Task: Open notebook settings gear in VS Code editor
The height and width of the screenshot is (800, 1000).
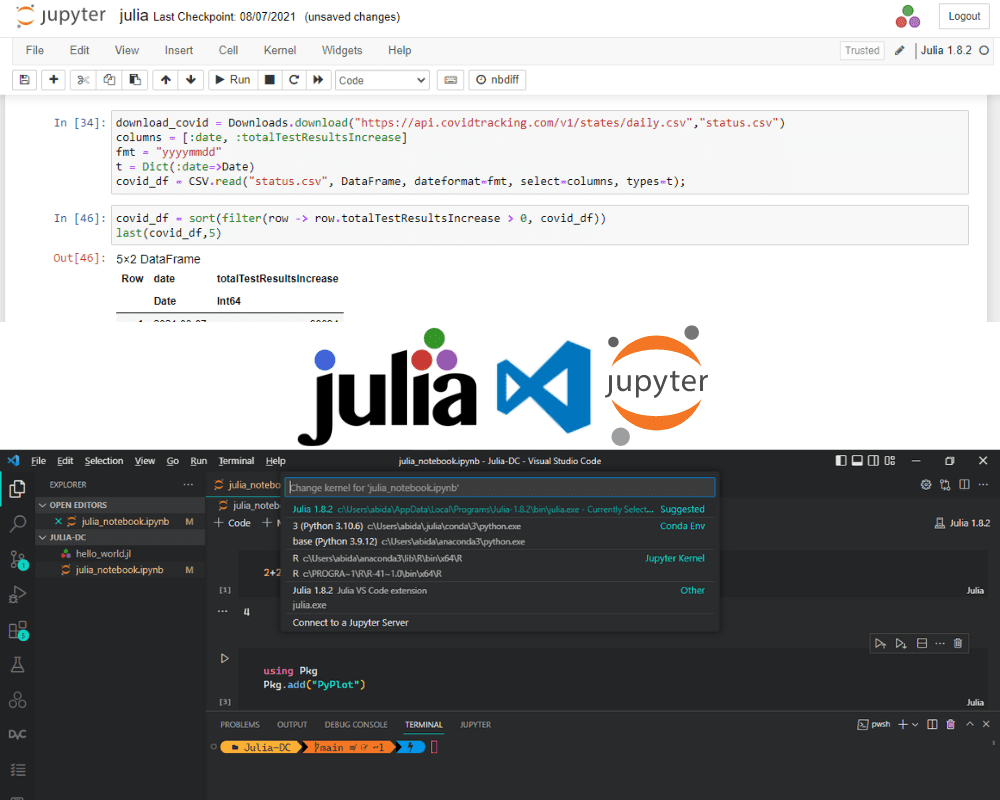Action: [926, 485]
